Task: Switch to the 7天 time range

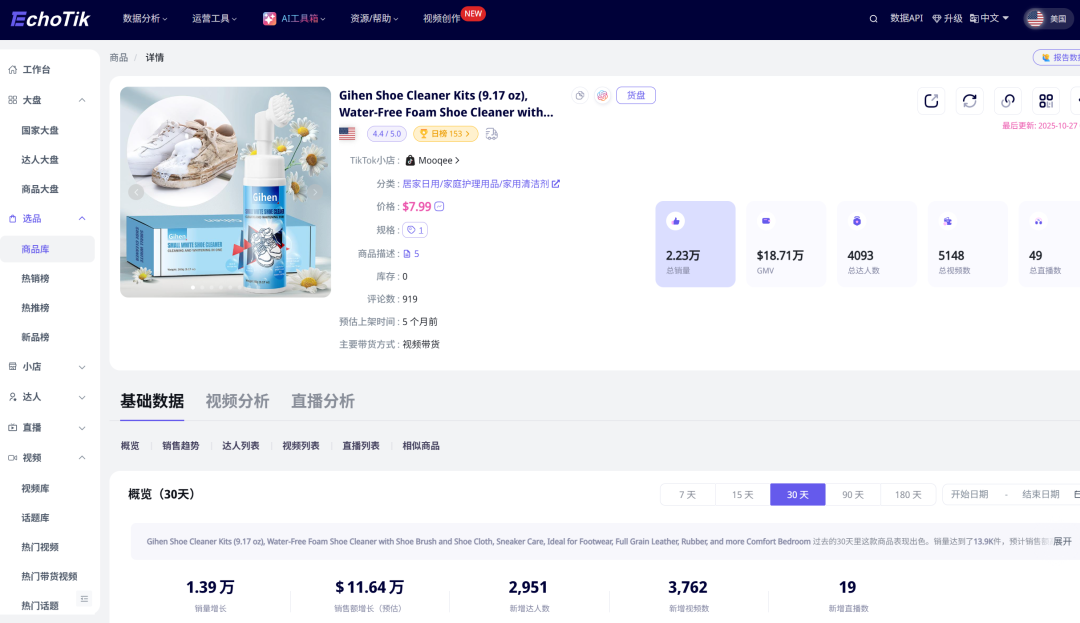Action: pyautogui.click(x=687, y=494)
